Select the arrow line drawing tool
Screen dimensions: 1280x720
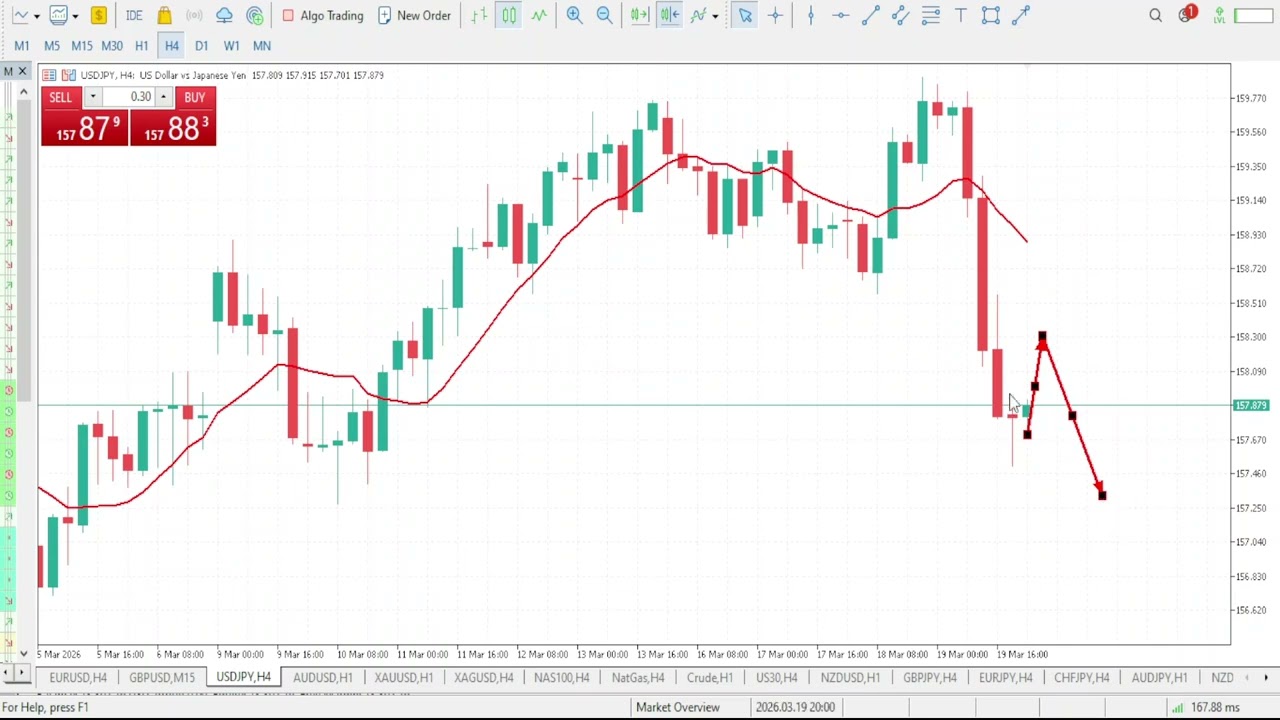pyautogui.click(x=1021, y=15)
